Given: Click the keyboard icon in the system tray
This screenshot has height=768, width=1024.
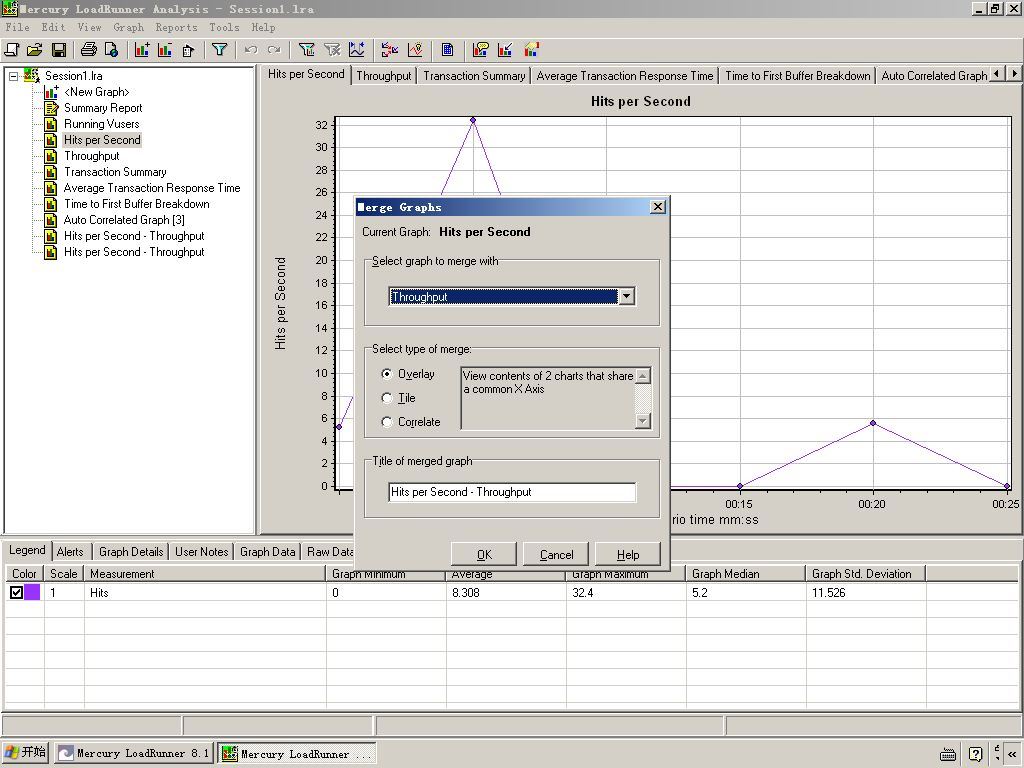Looking at the screenshot, I should 948,754.
